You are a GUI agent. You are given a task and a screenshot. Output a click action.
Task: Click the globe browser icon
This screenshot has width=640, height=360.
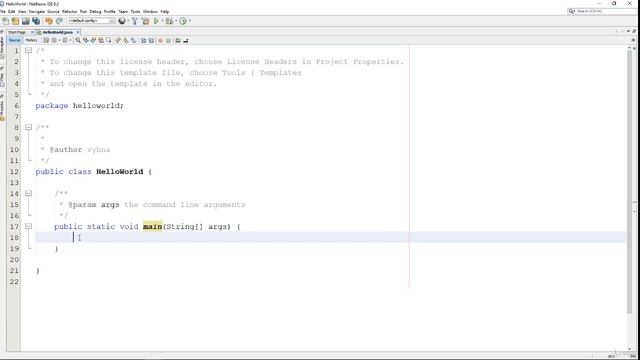(x=122, y=21)
